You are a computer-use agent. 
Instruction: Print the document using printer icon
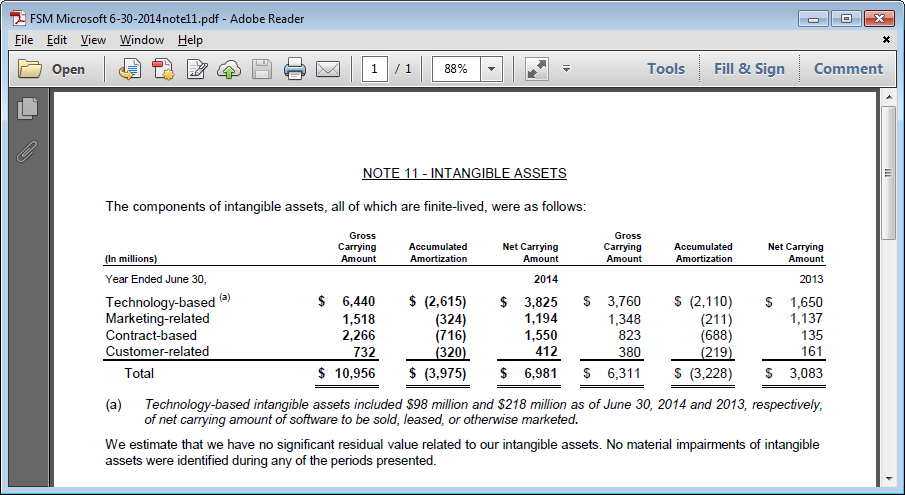(294, 69)
